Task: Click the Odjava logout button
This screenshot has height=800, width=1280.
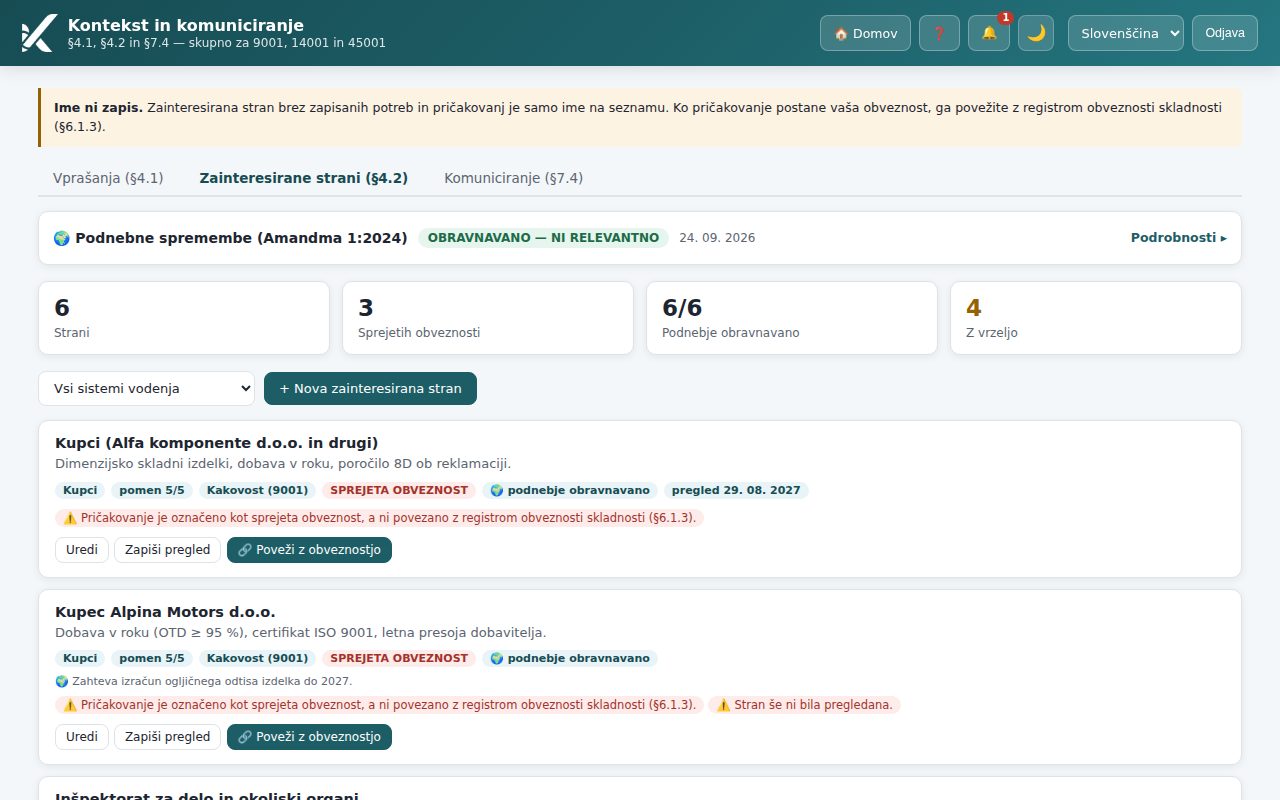Action: point(1225,33)
